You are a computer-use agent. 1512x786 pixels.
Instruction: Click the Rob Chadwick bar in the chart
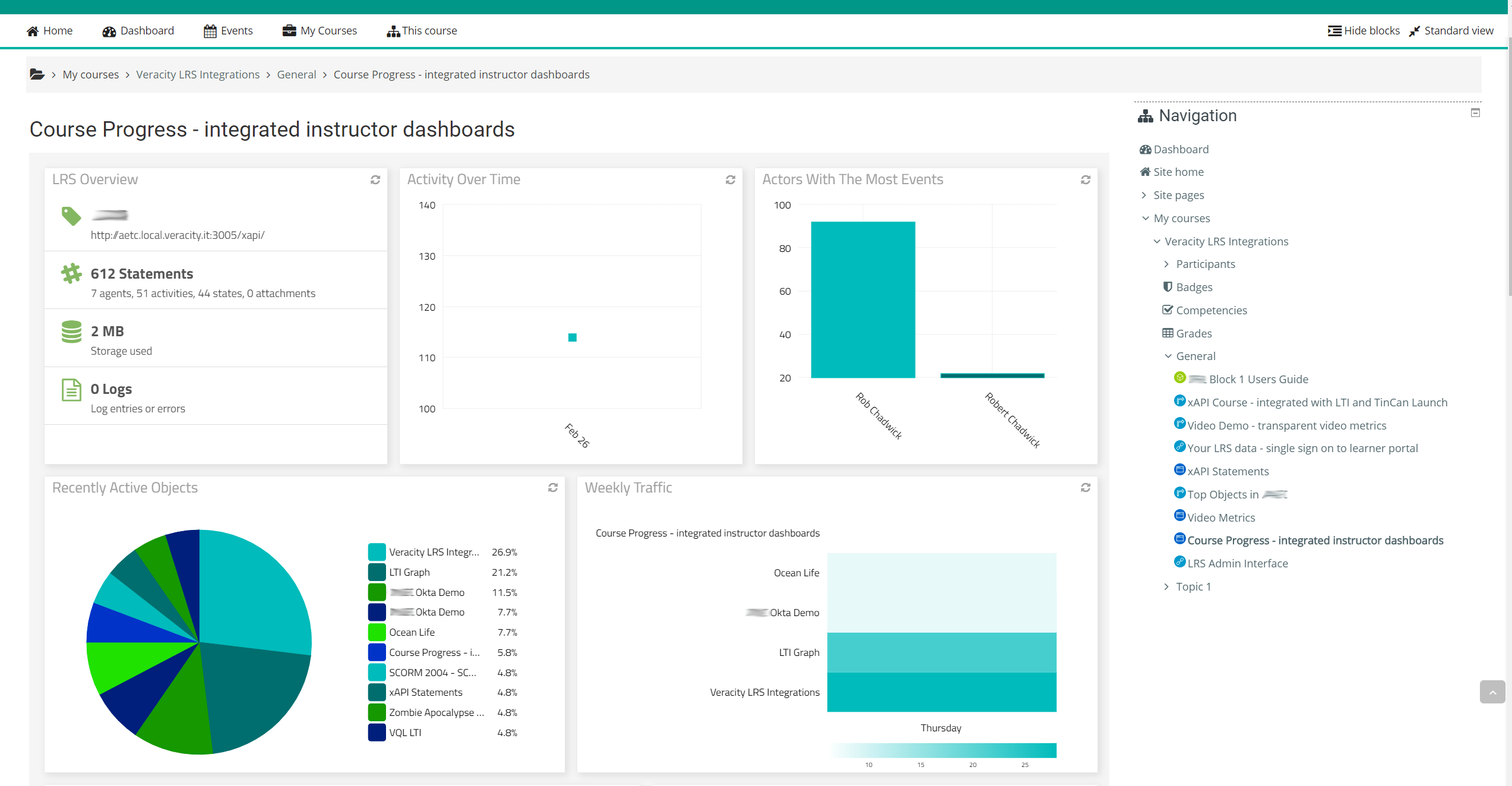pos(862,299)
